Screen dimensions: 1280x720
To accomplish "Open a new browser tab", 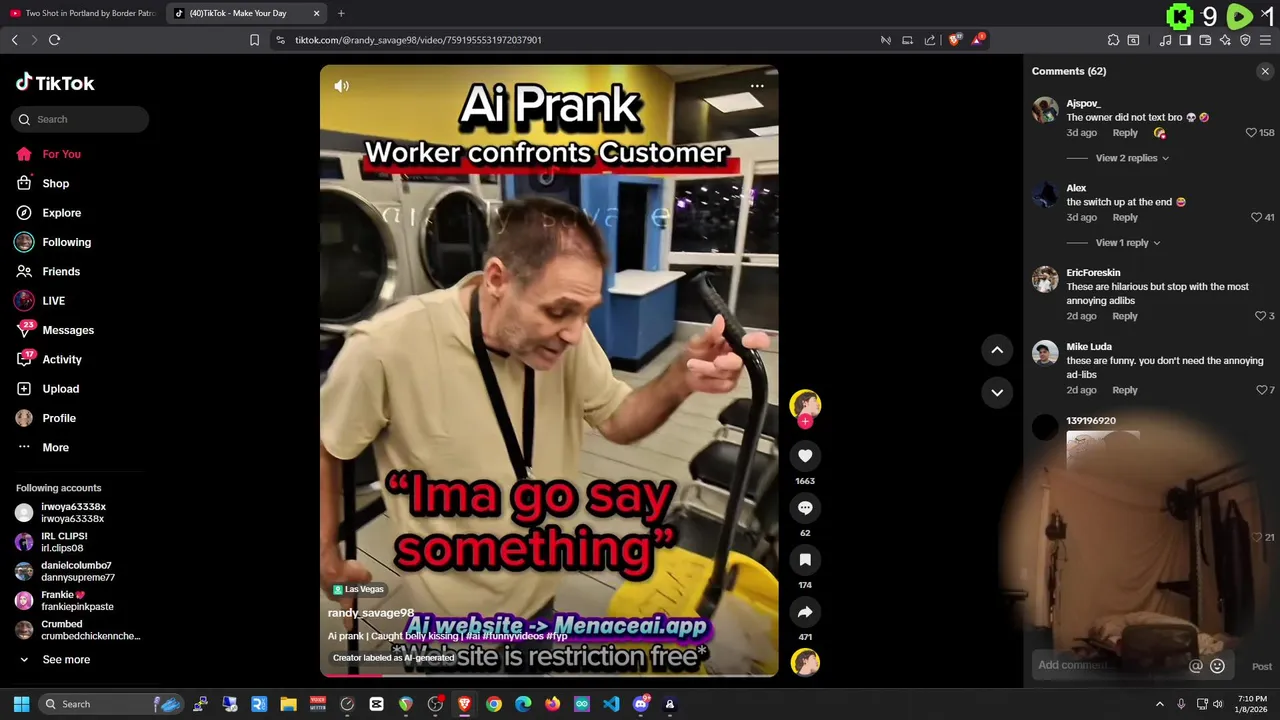I will (x=341, y=13).
